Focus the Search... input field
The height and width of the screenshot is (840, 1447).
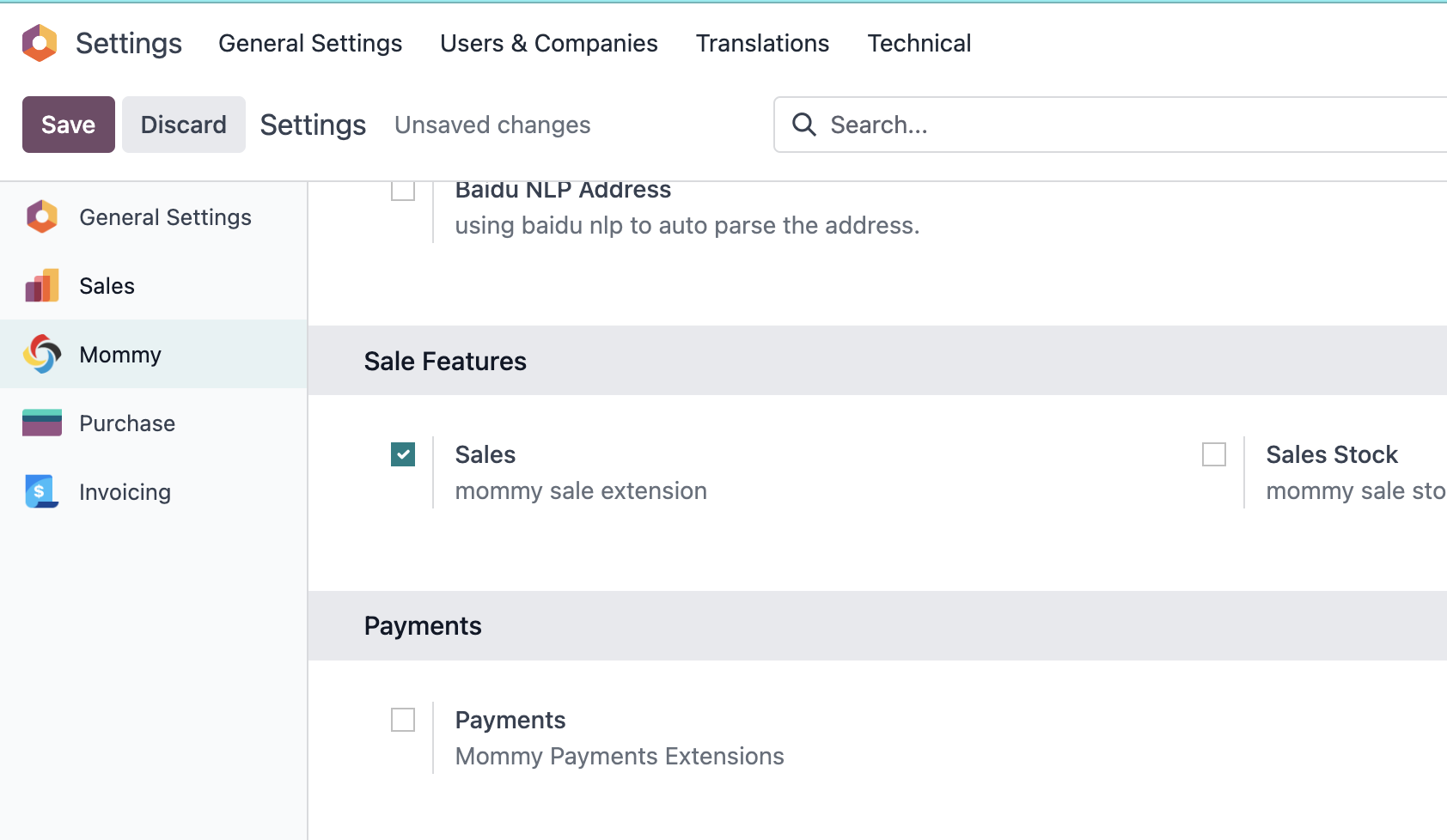(1110, 125)
